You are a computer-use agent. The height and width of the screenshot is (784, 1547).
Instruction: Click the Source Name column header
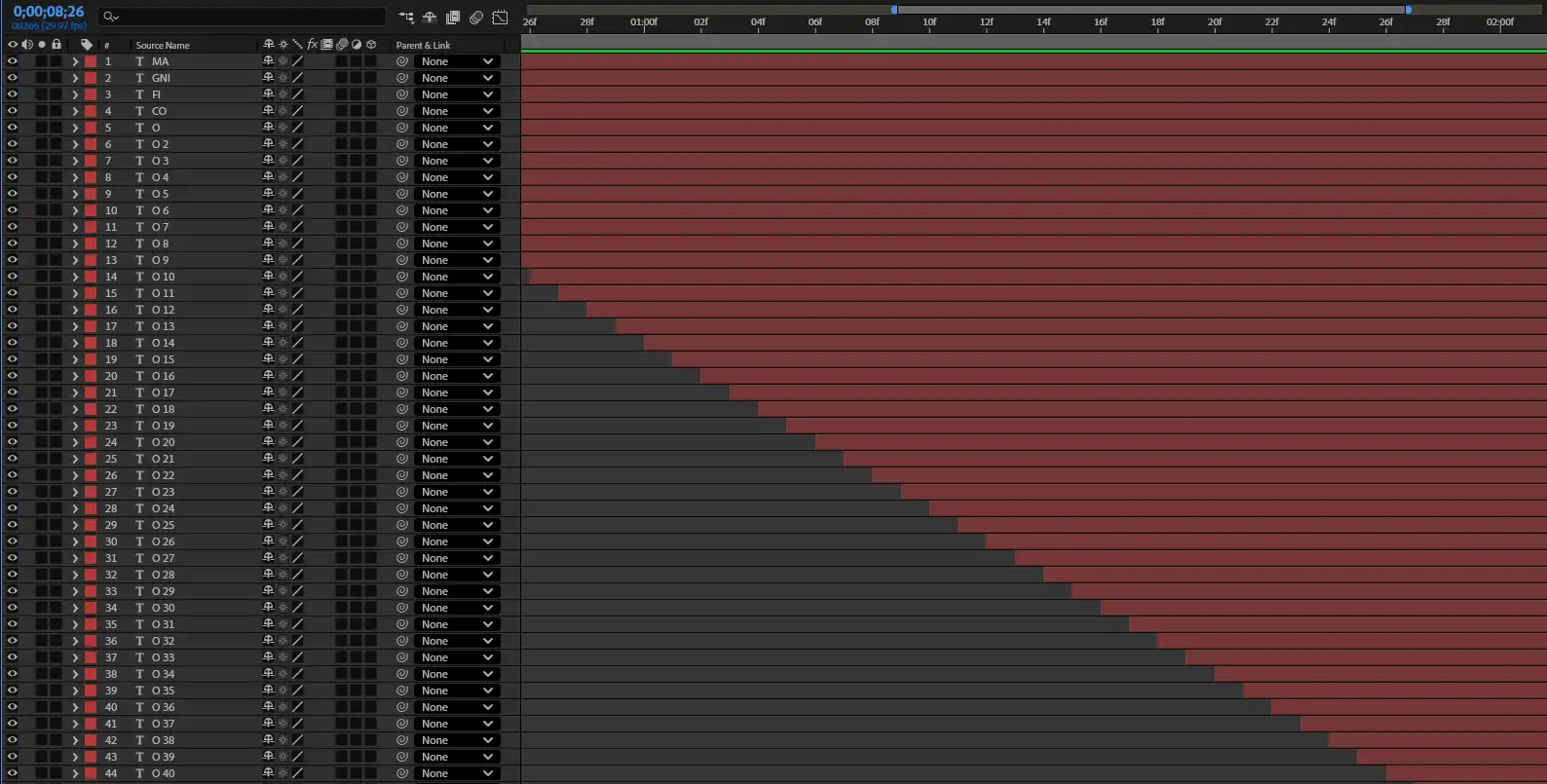(163, 45)
